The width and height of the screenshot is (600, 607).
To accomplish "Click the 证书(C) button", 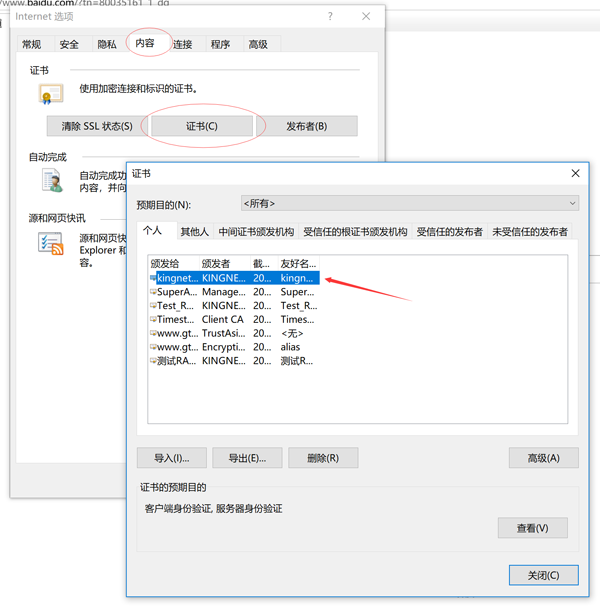I will coord(202,126).
